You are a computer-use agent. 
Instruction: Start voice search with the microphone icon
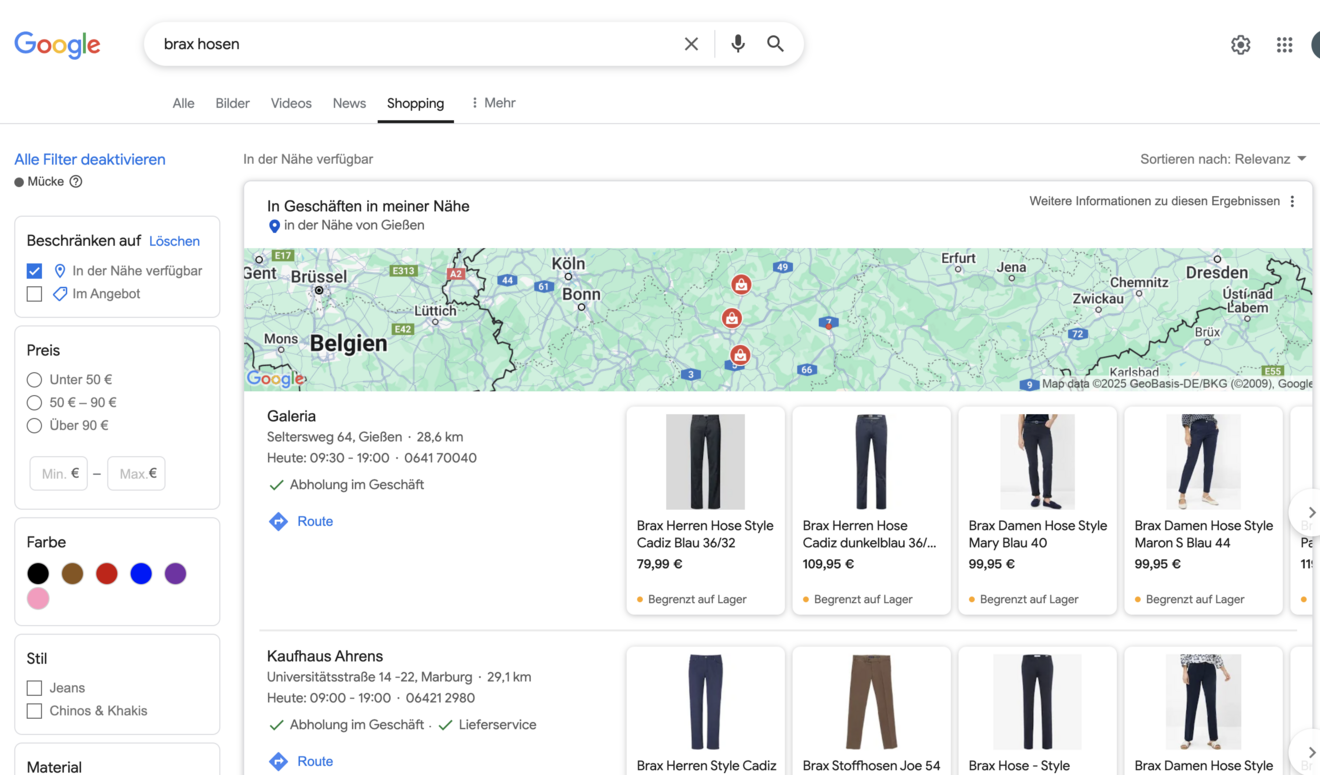click(738, 44)
